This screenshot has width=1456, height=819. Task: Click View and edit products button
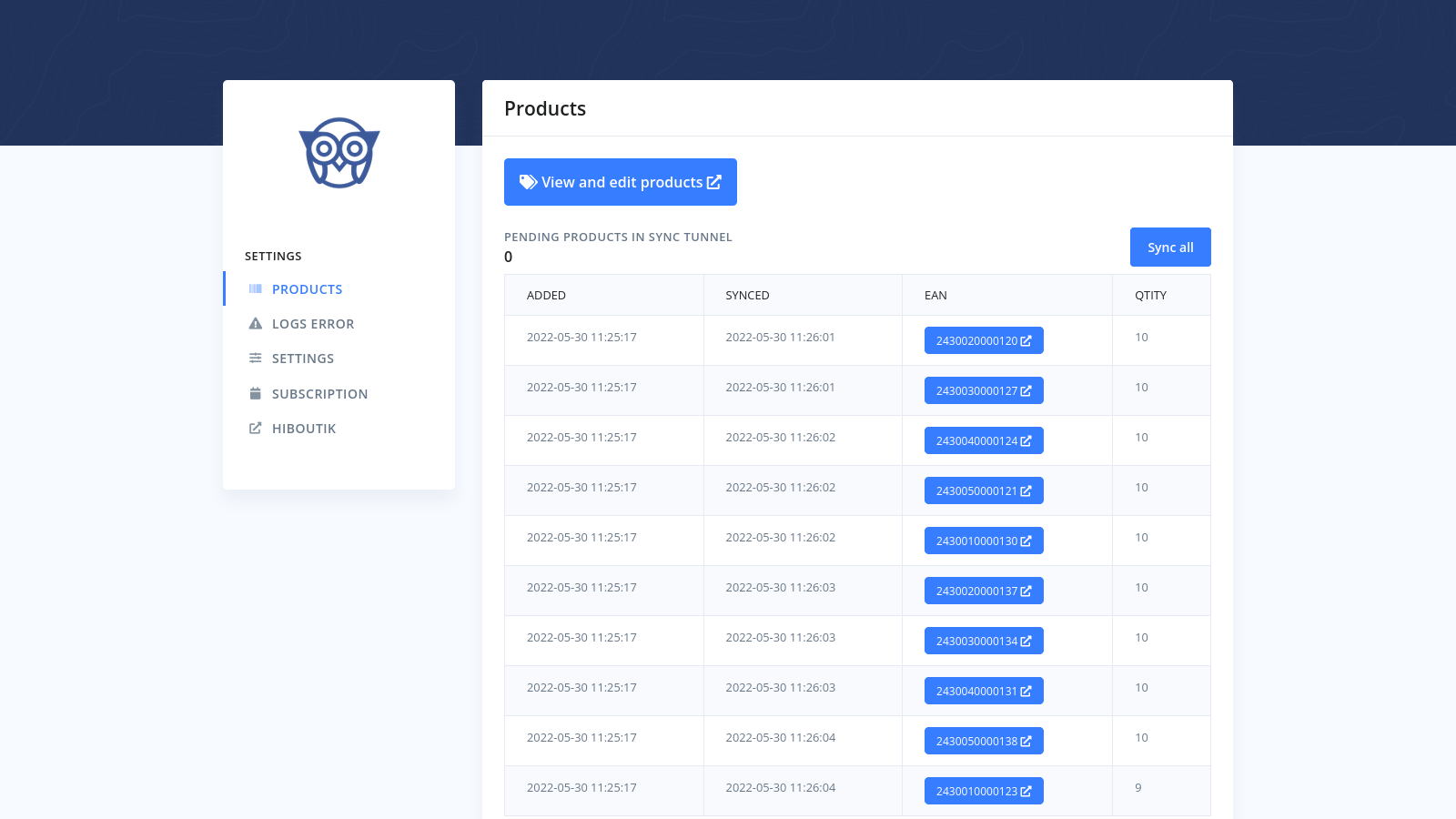(621, 182)
